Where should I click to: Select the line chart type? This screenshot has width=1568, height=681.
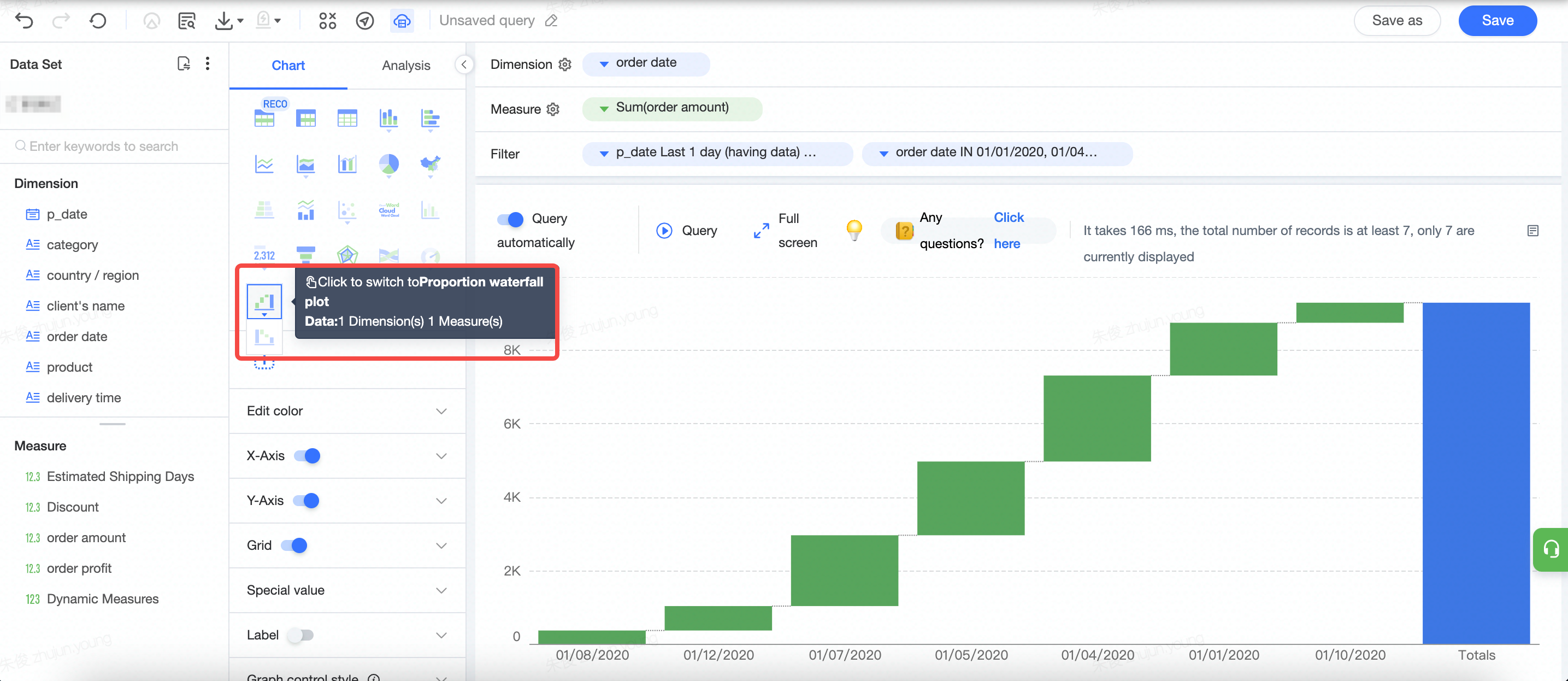click(x=264, y=164)
